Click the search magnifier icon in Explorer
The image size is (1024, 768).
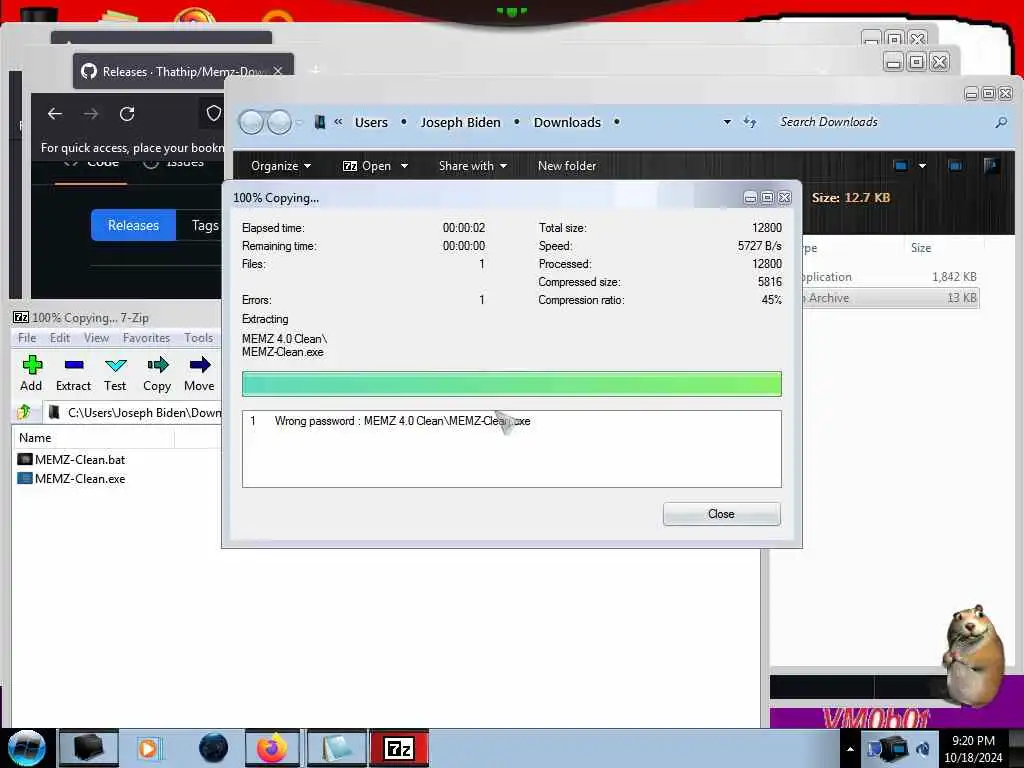click(1001, 122)
